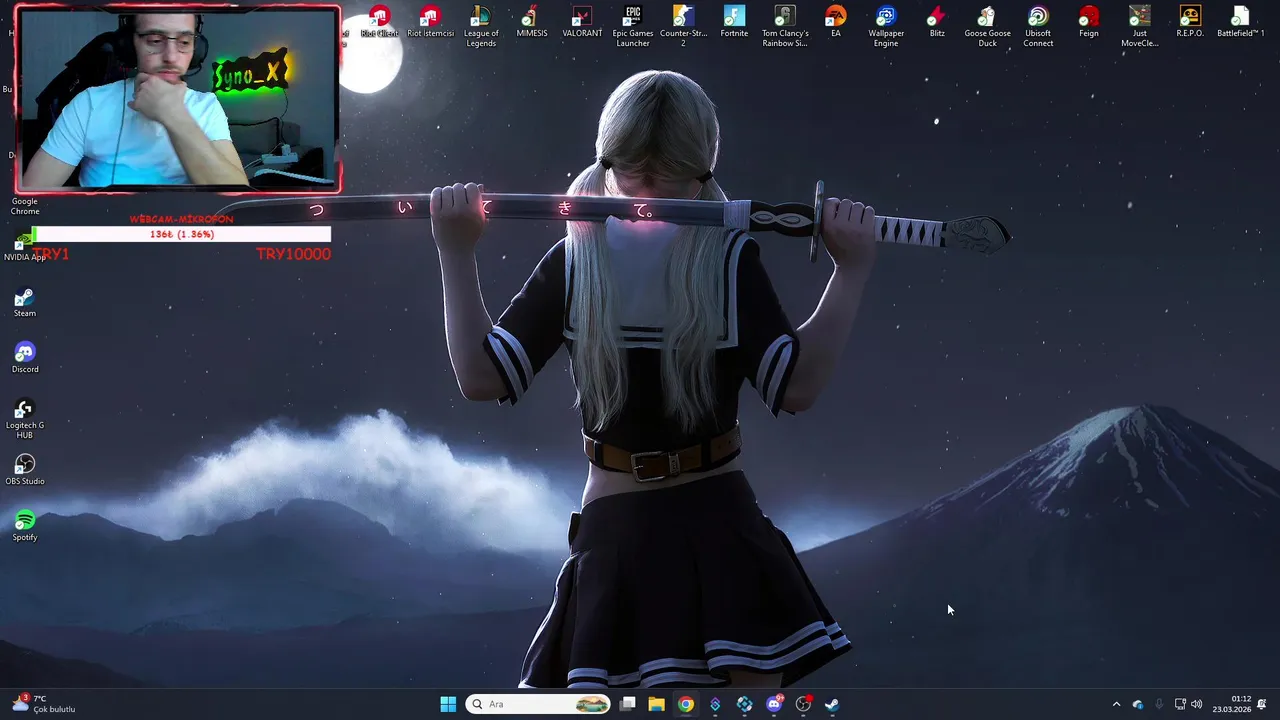Open the volume speaker tray icon
Image resolution: width=1280 pixels, height=720 pixels.
point(1196,704)
